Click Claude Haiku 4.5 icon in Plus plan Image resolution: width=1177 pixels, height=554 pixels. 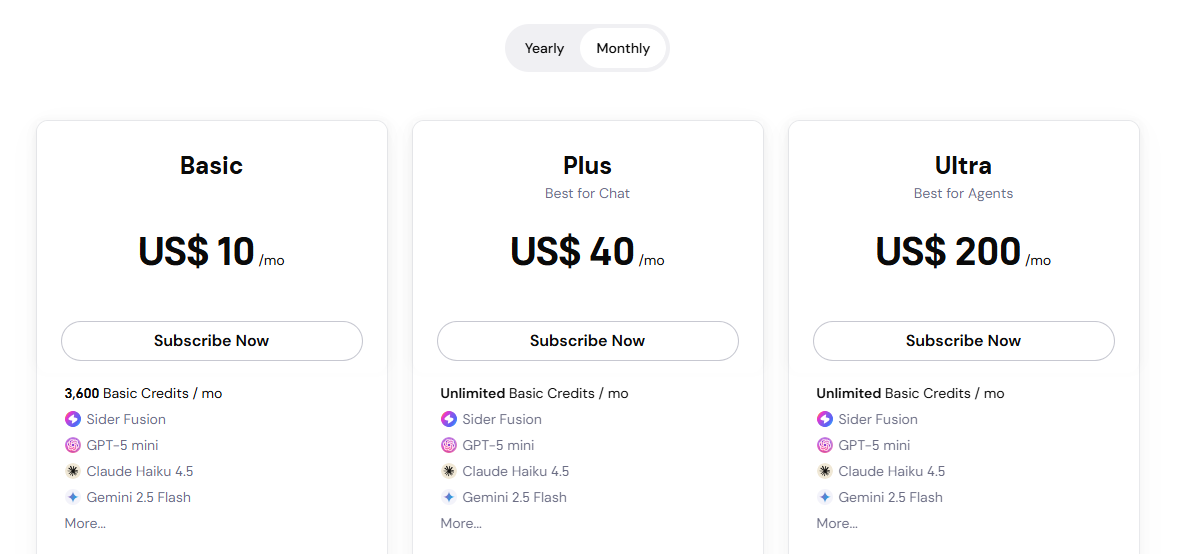(x=449, y=471)
